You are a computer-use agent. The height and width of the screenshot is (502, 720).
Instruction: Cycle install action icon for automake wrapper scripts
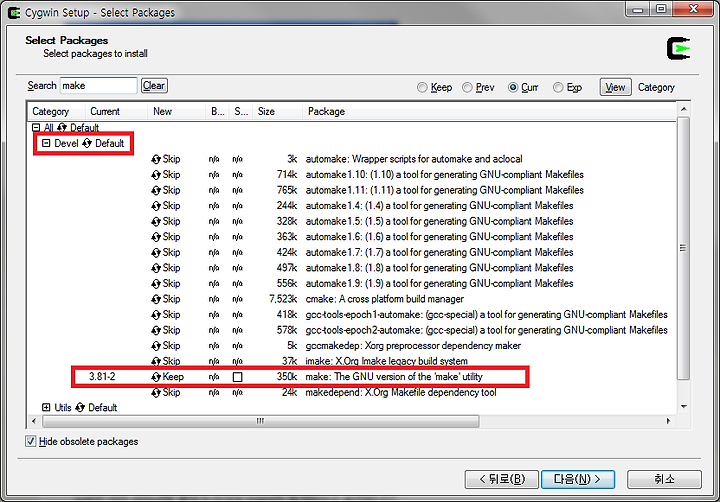pyautogui.click(x=156, y=159)
